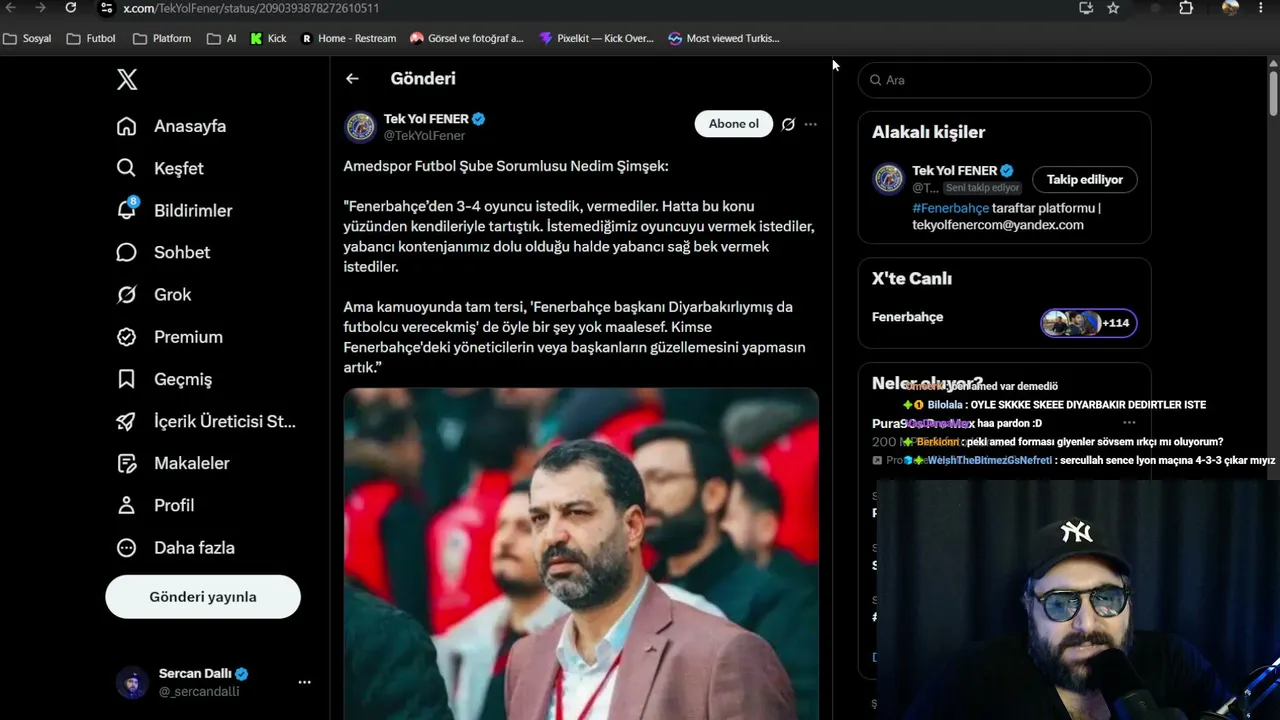This screenshot has height=720, width=1280.
Task: Go back with the browser back arrow
Action: [x=12, y=8]
